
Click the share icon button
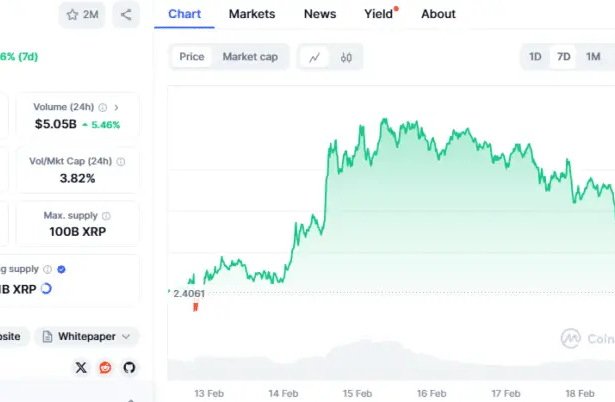[126, 15]
